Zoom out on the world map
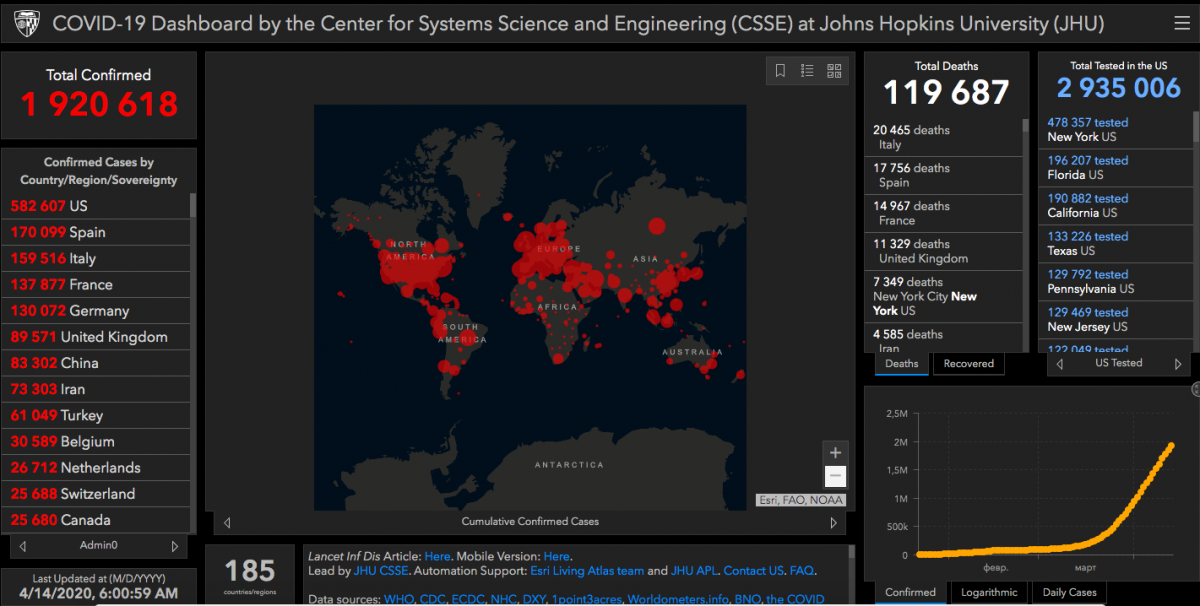 [835, 477]
